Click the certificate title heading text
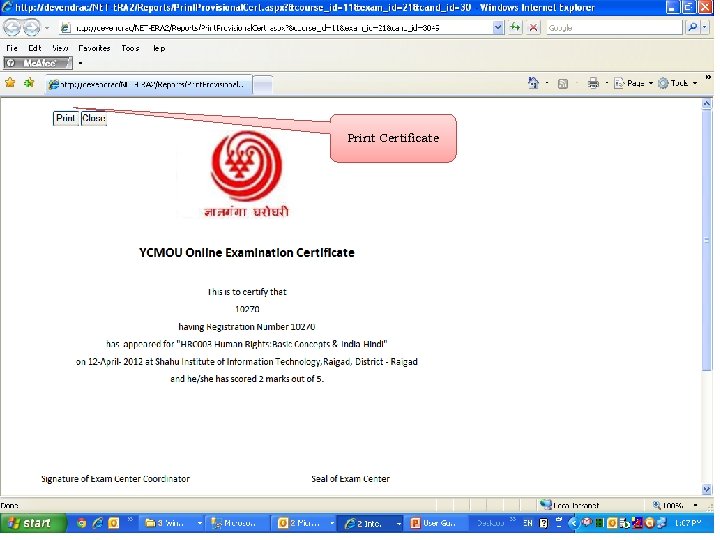 (x=247, y=253)
